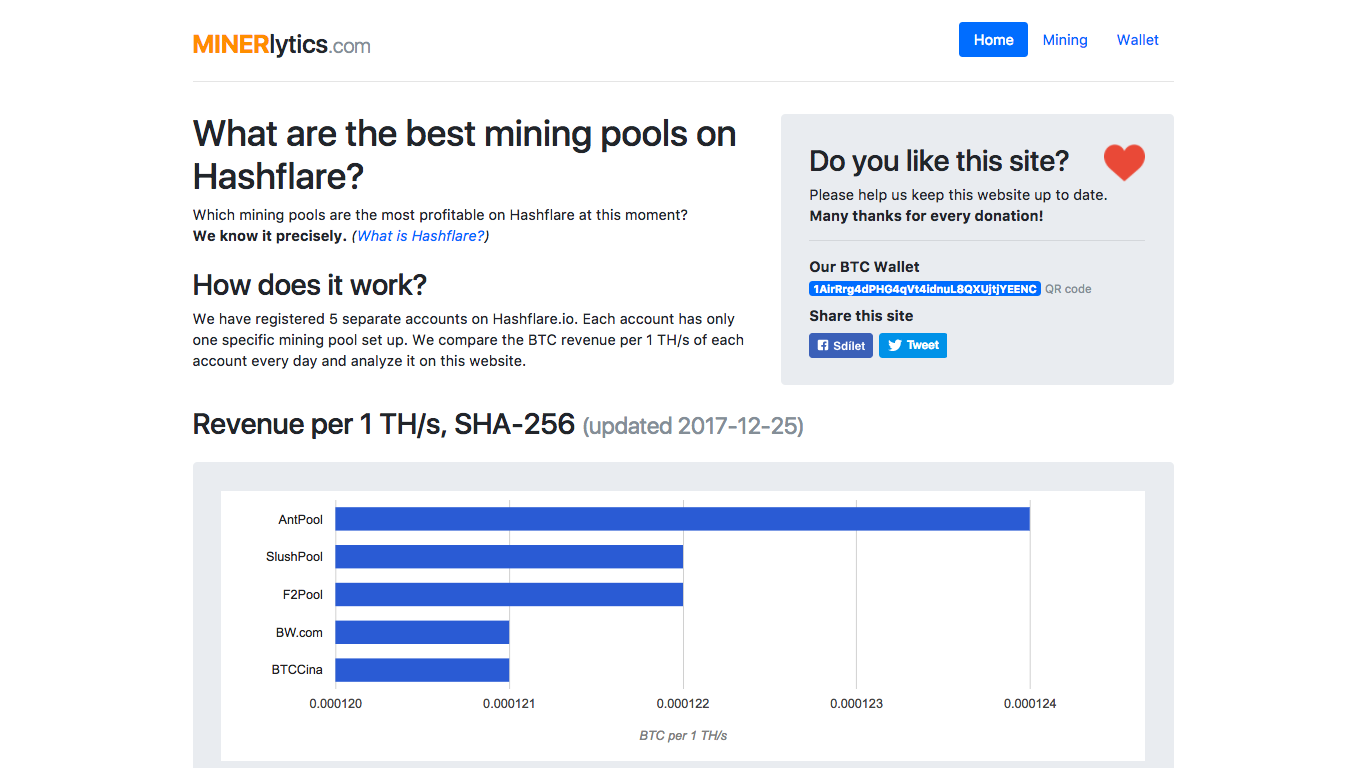This screenshot has height=768, width=1366.
Task: Click the 'Our BTC Wallet' label
Action: (864, 267)
